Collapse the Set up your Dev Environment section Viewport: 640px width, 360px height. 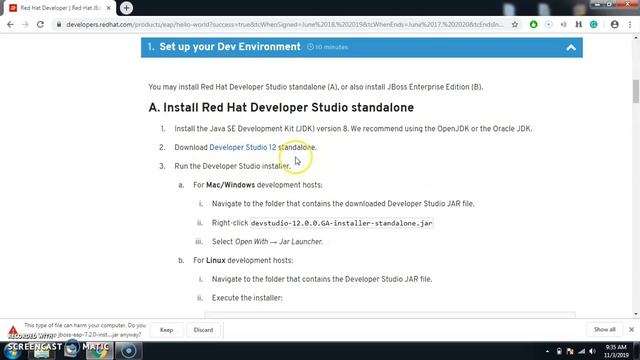tap(571, 47)
